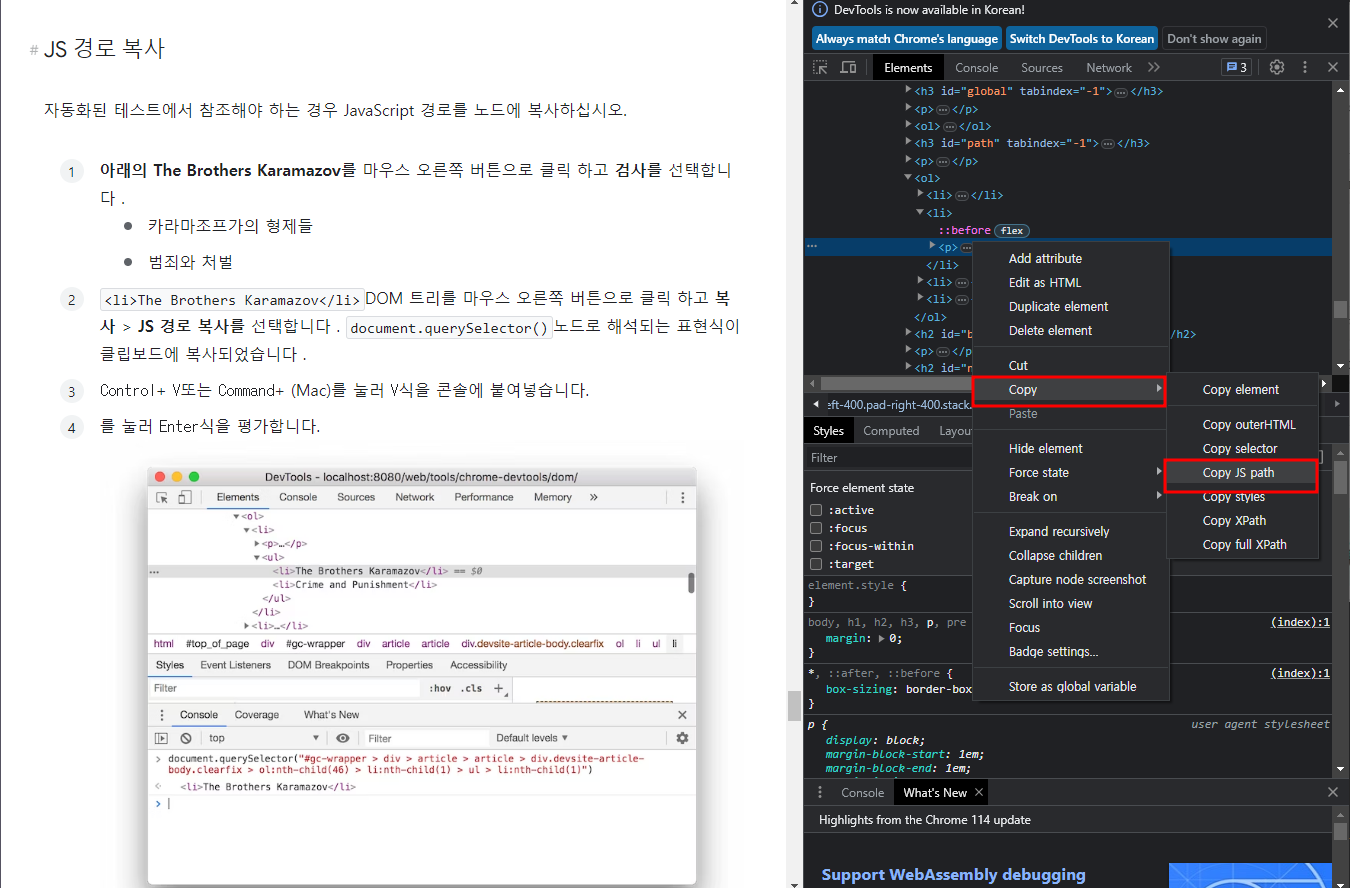Click the Elements tree scroll-down arrow
This screenshot has width=1350, height=888.
1340,367
